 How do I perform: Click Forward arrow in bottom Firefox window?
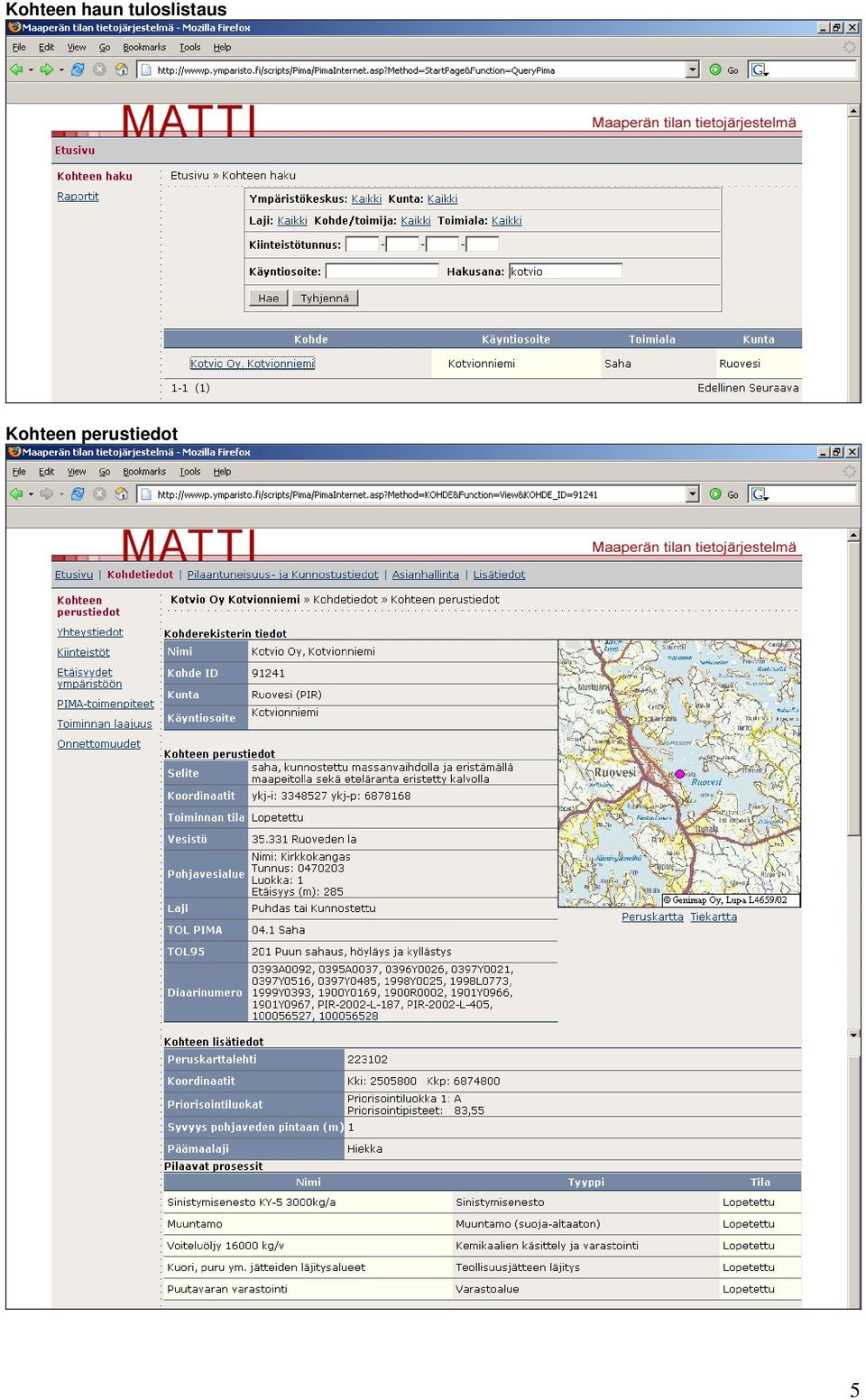click(46, 493)
